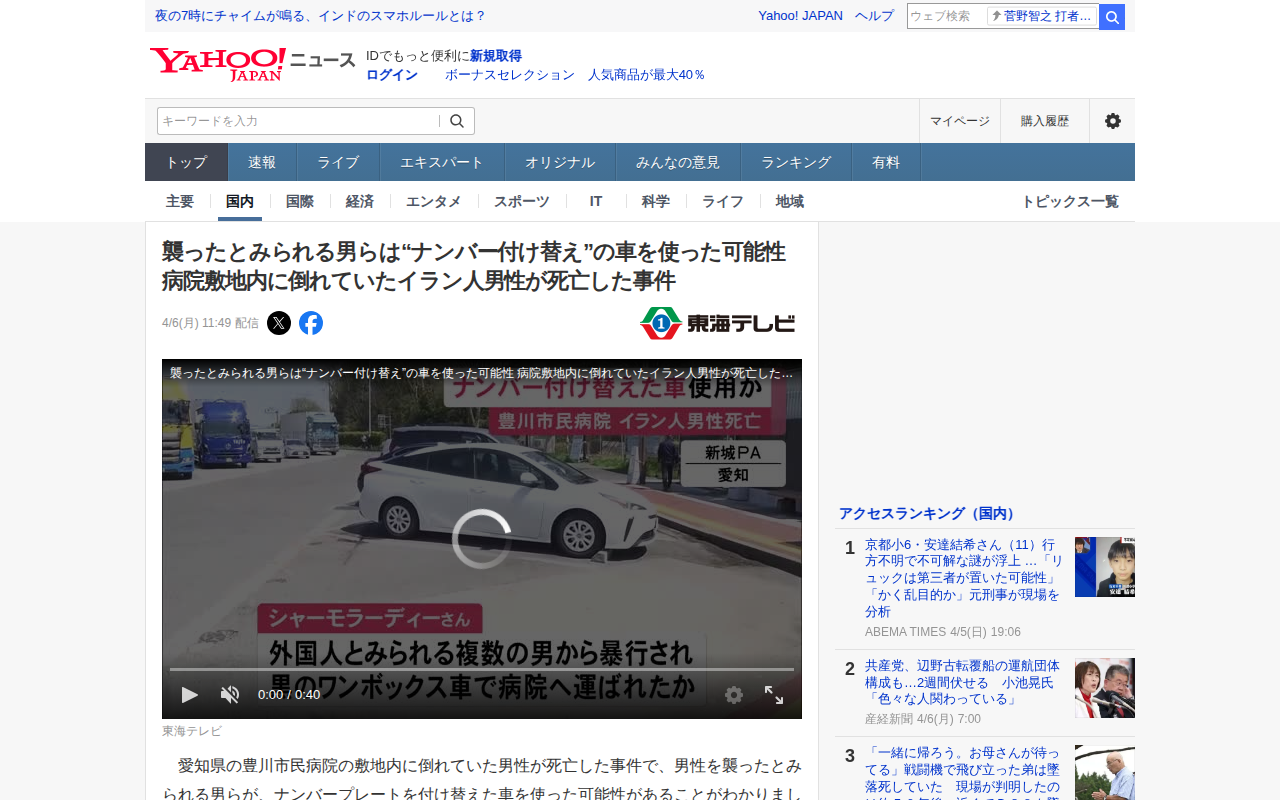
Task: Open ranking 1 article about 安達結希さん
Action: 962,578
